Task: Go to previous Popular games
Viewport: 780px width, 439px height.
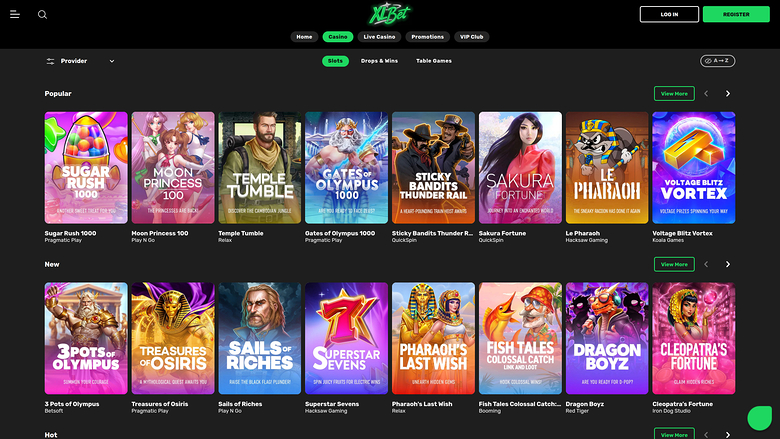Action: [706, 93]
